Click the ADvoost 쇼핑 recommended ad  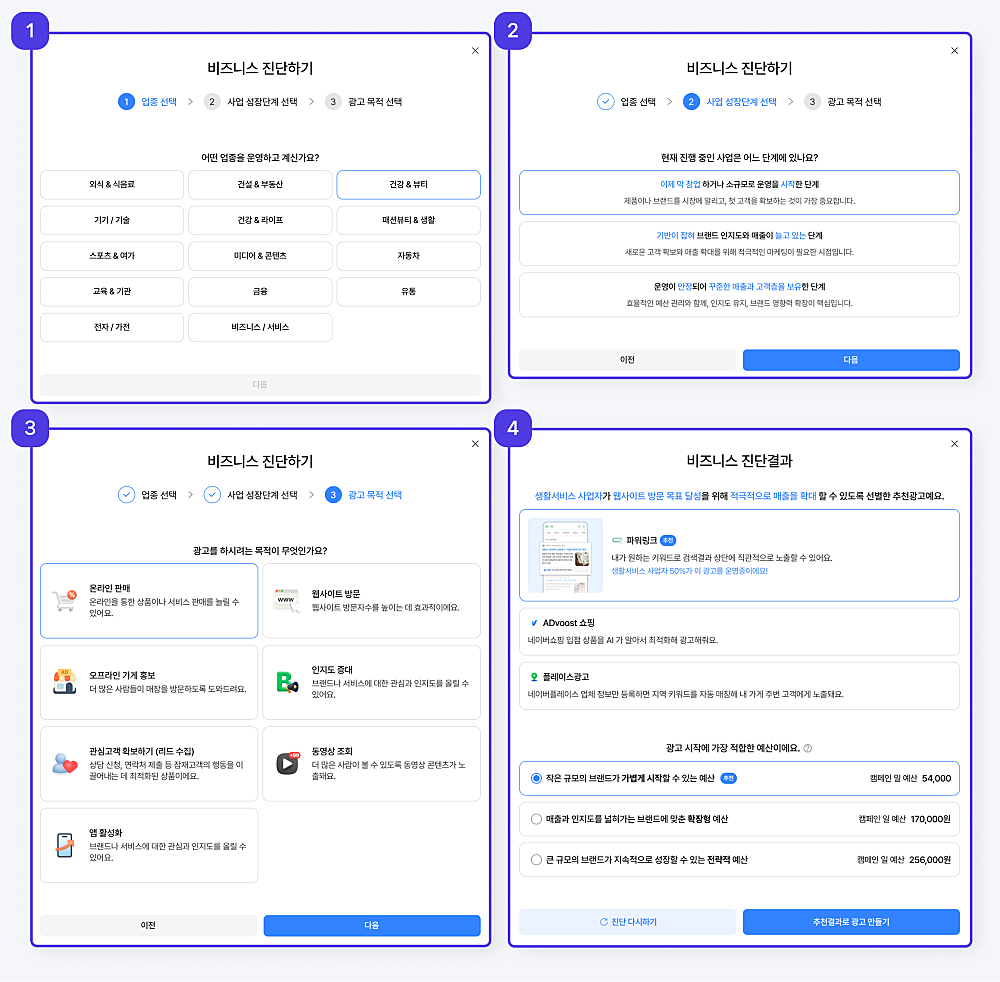point(739,631)
